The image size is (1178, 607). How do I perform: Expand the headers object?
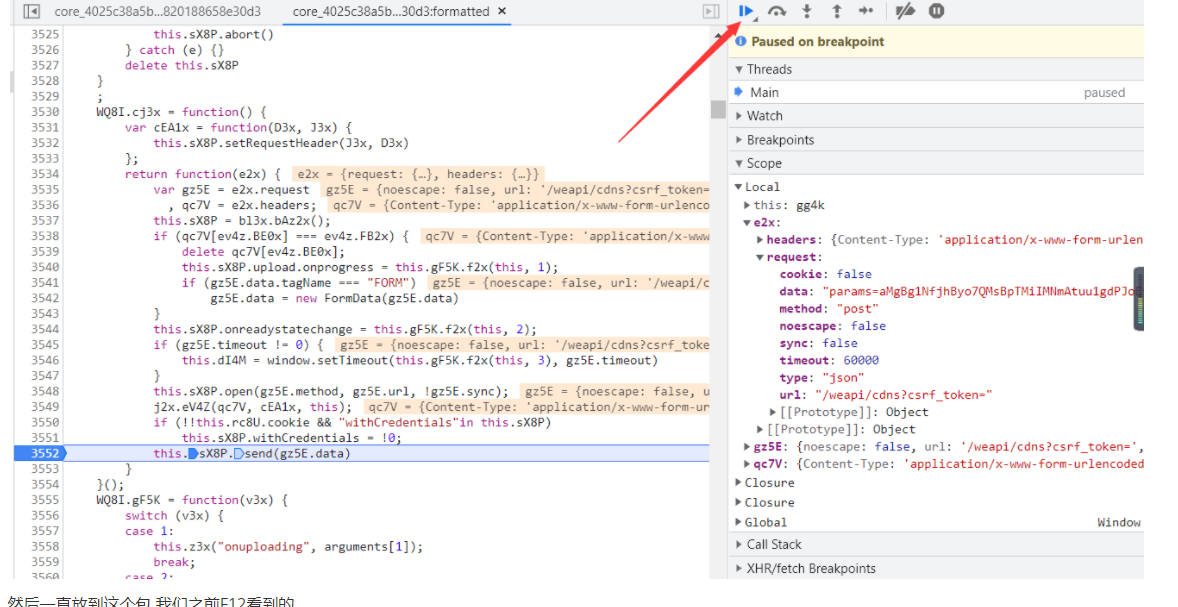click(760, 240)
